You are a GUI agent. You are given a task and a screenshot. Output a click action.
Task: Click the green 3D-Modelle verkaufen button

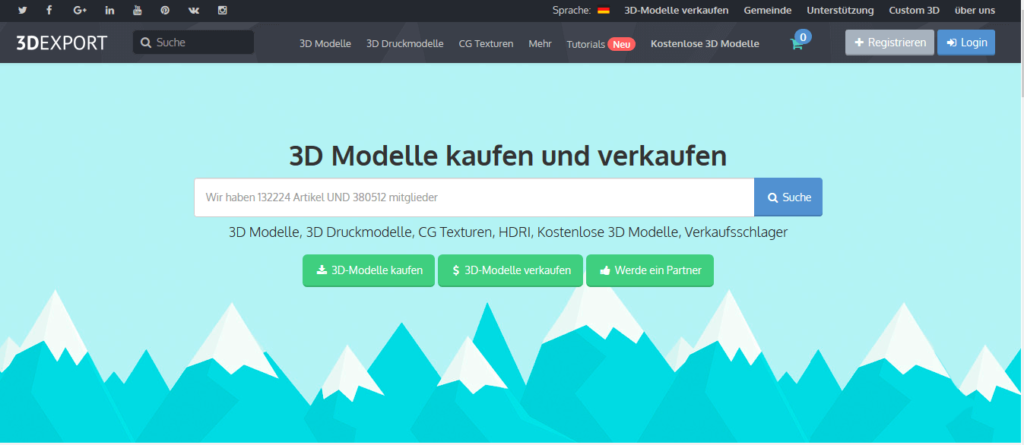pos(510,270)
